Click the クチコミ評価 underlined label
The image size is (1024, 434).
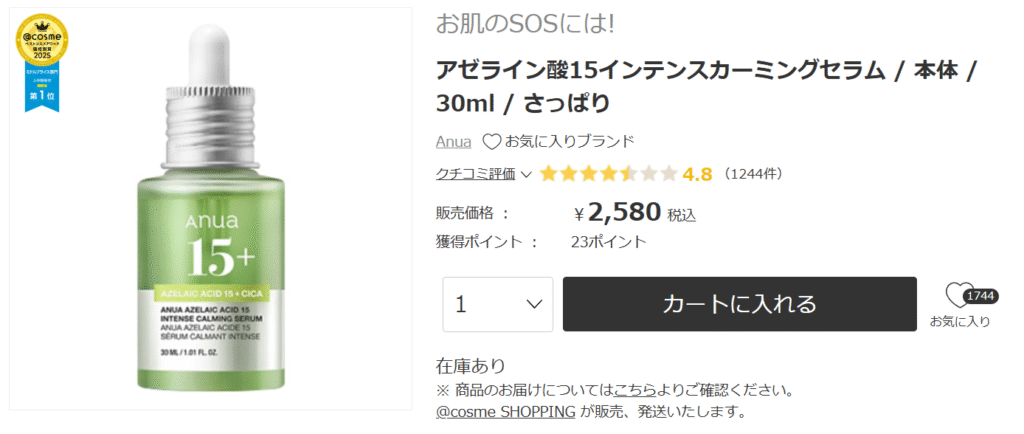476,174
